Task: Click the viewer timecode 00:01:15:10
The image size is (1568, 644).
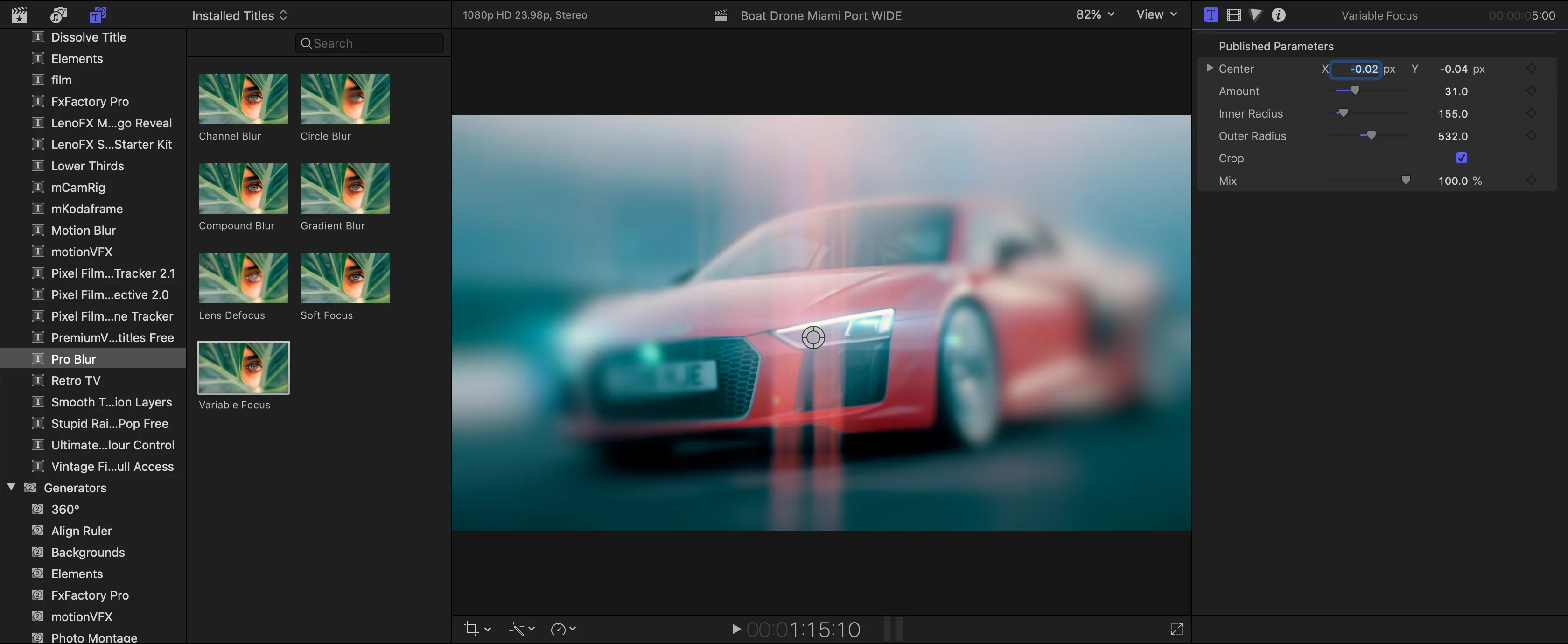Action: (804, 630)
